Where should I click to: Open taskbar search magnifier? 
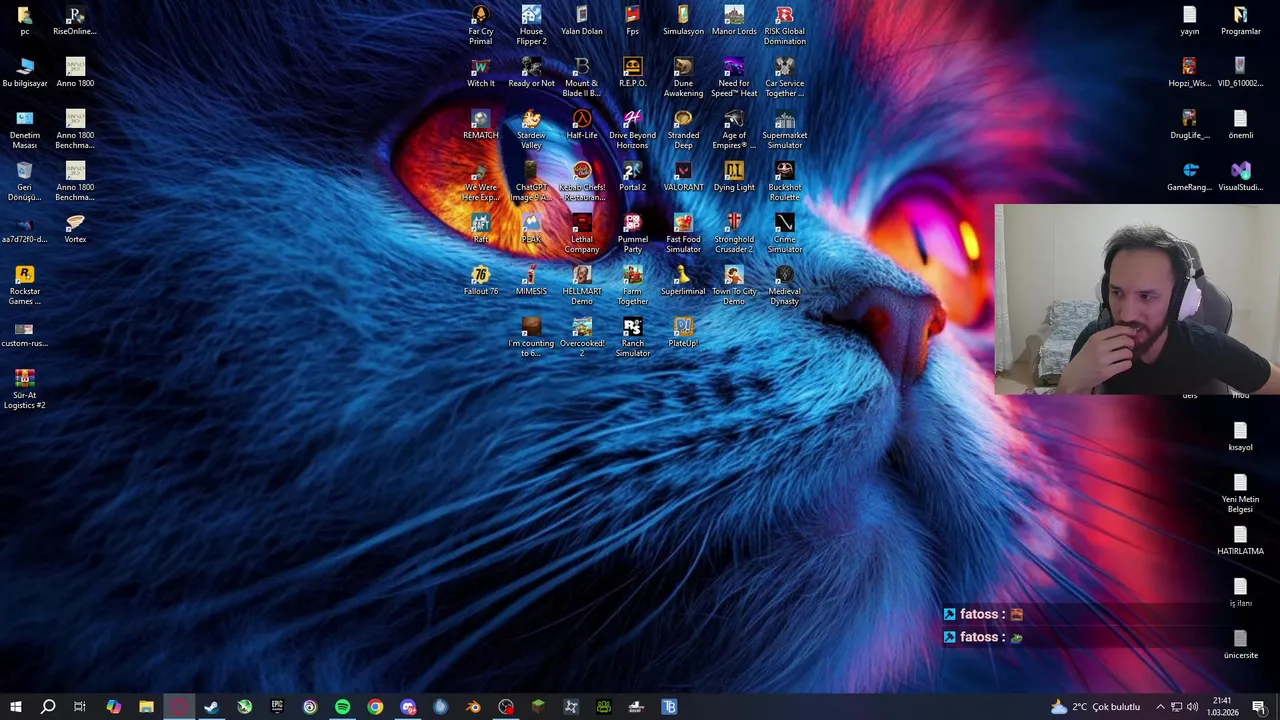tap(47, 707)
